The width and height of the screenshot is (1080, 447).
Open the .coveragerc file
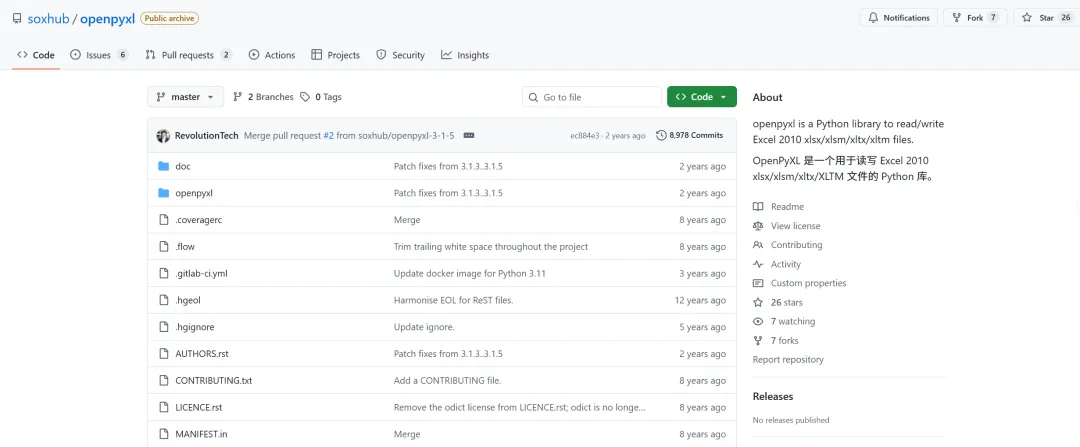click(x=198, y=220)
